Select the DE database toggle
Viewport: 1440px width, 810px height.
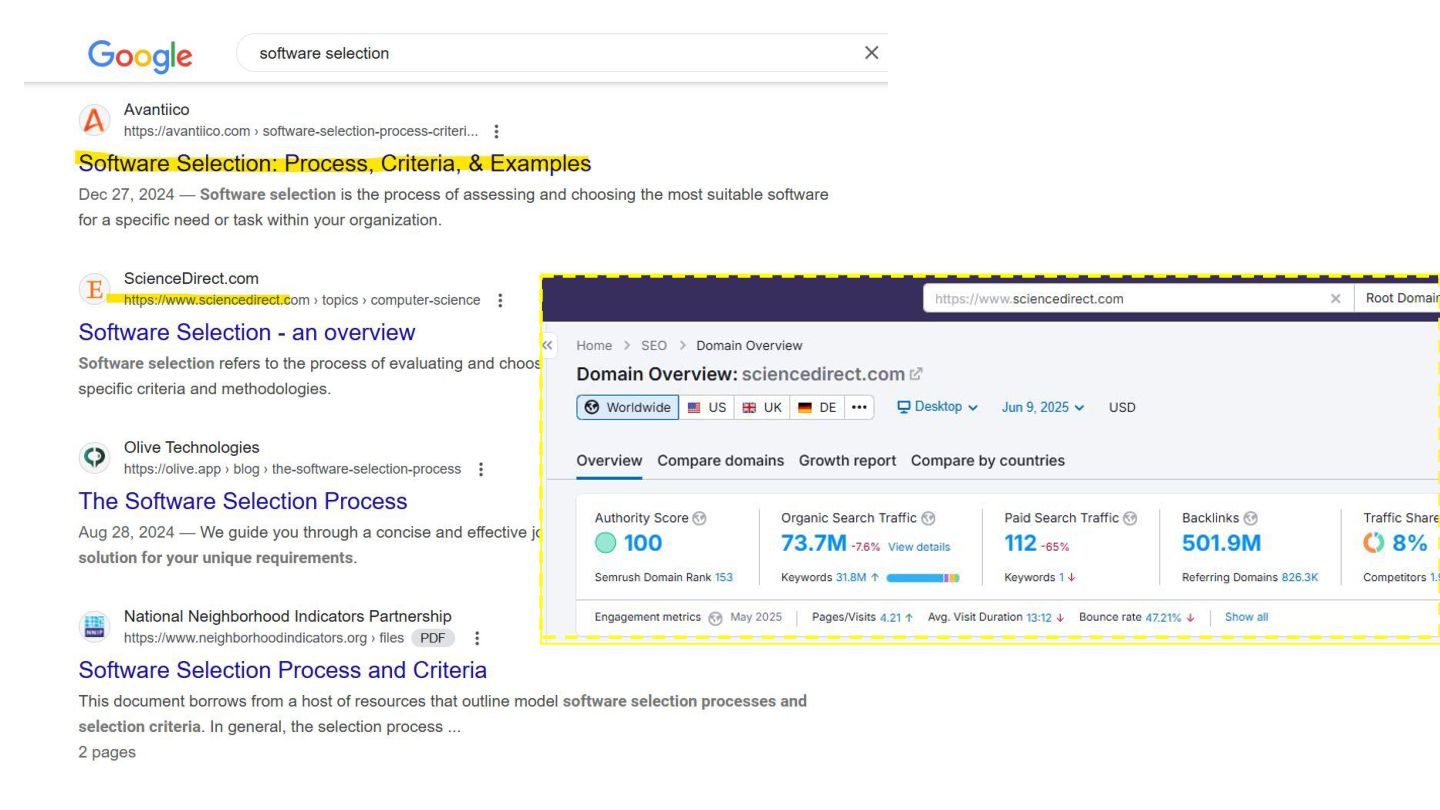[x=817, y=407]
